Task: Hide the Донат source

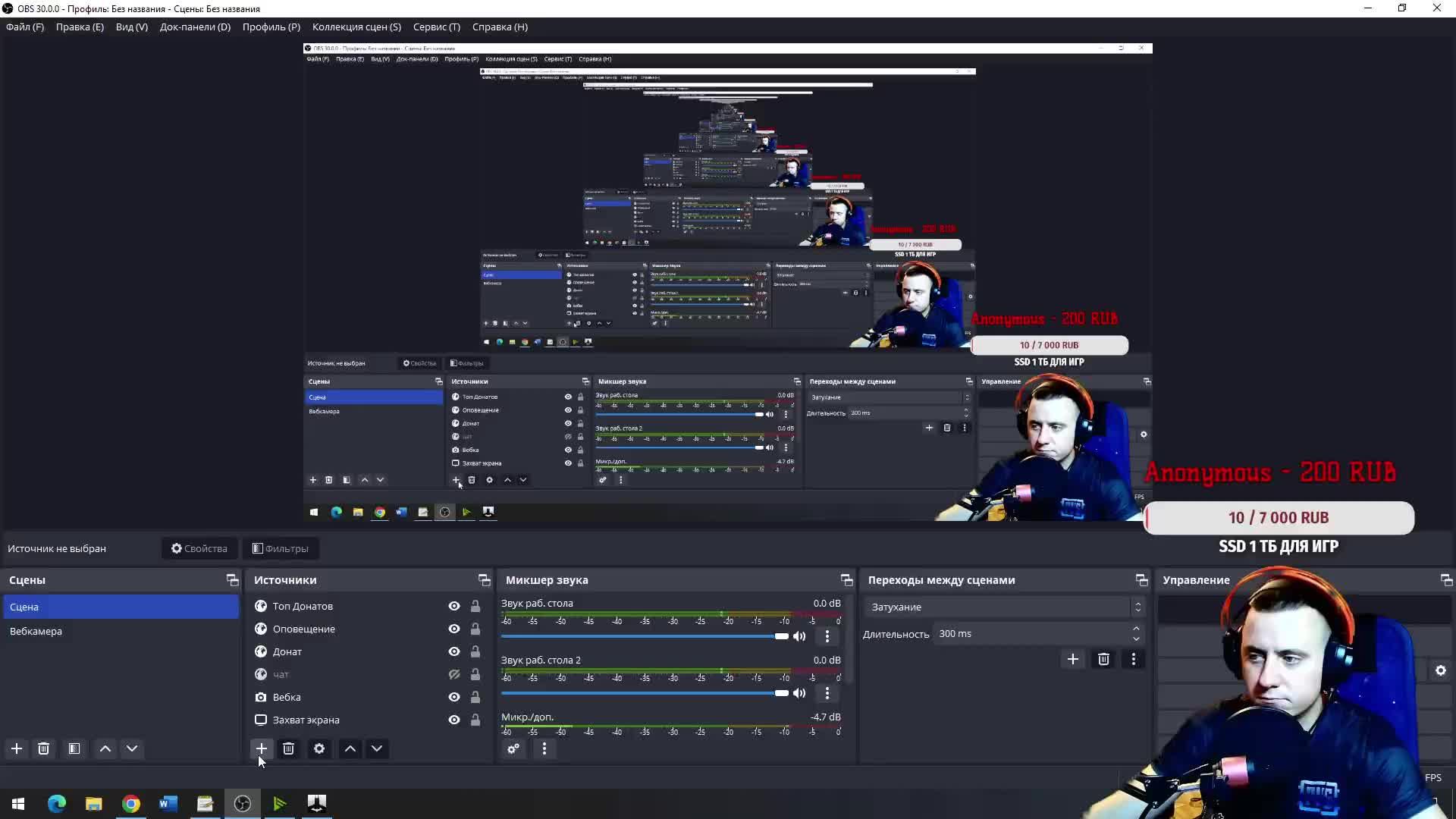Action: [x=454, y=651]
